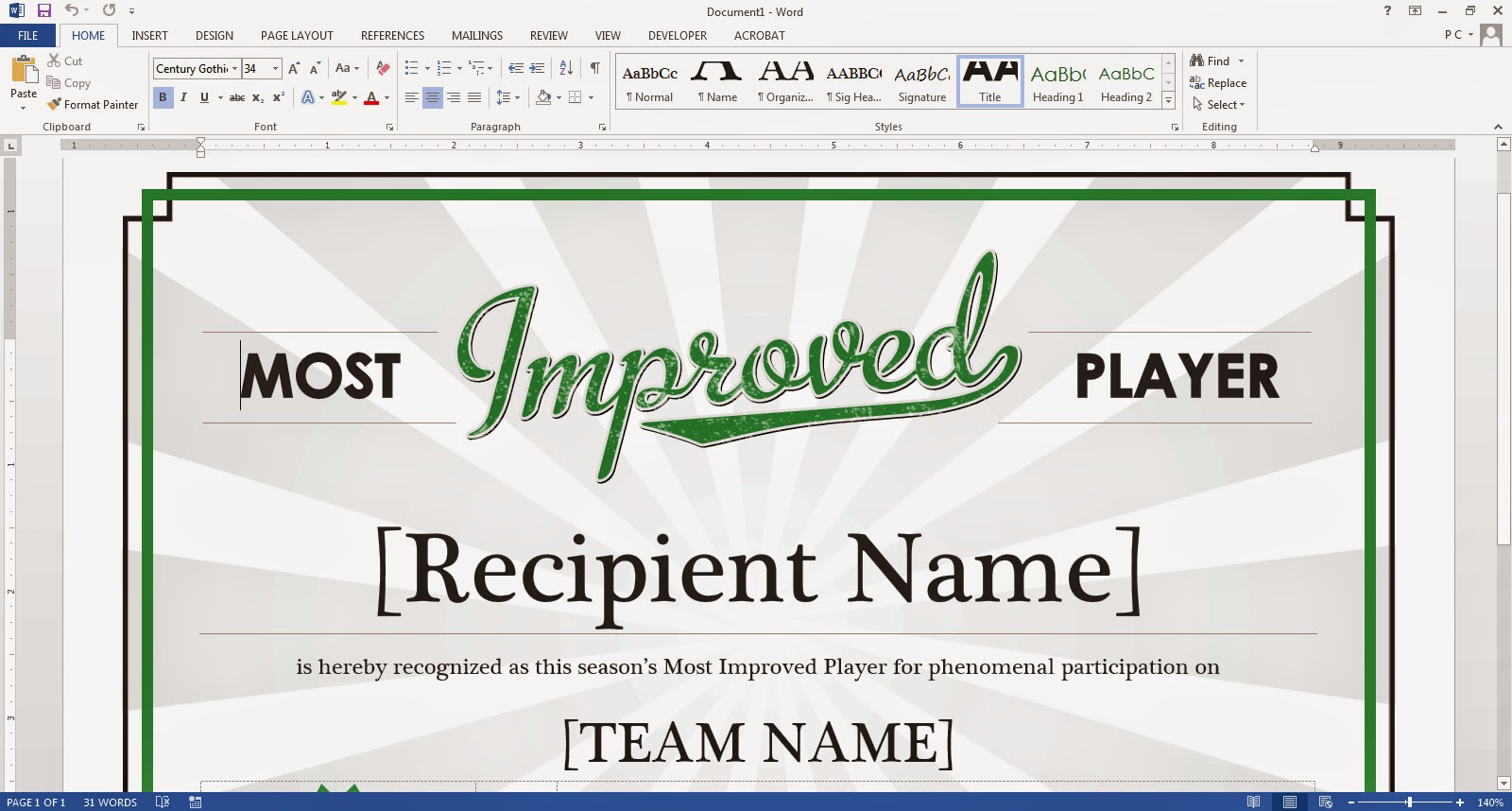This screenshot has width=1512, height=811.
Task: Align text to the right
Action: click(454, 97)
